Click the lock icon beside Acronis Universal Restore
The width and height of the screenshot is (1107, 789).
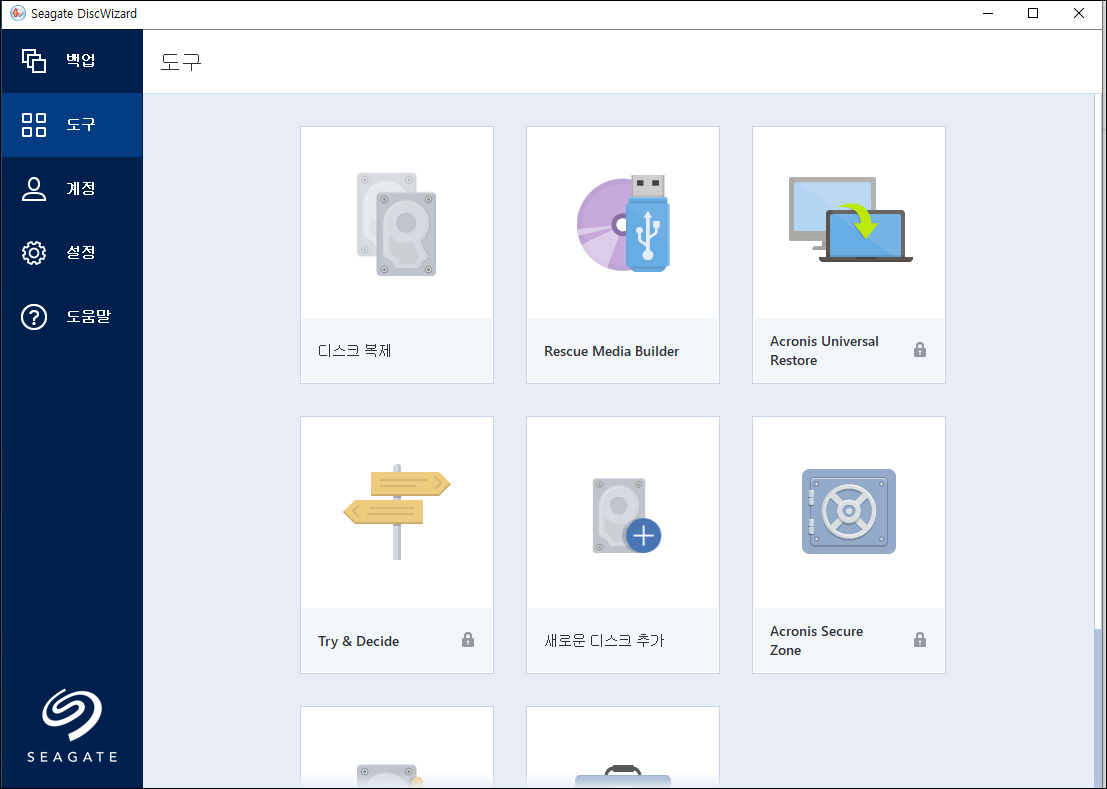[920, 349]
